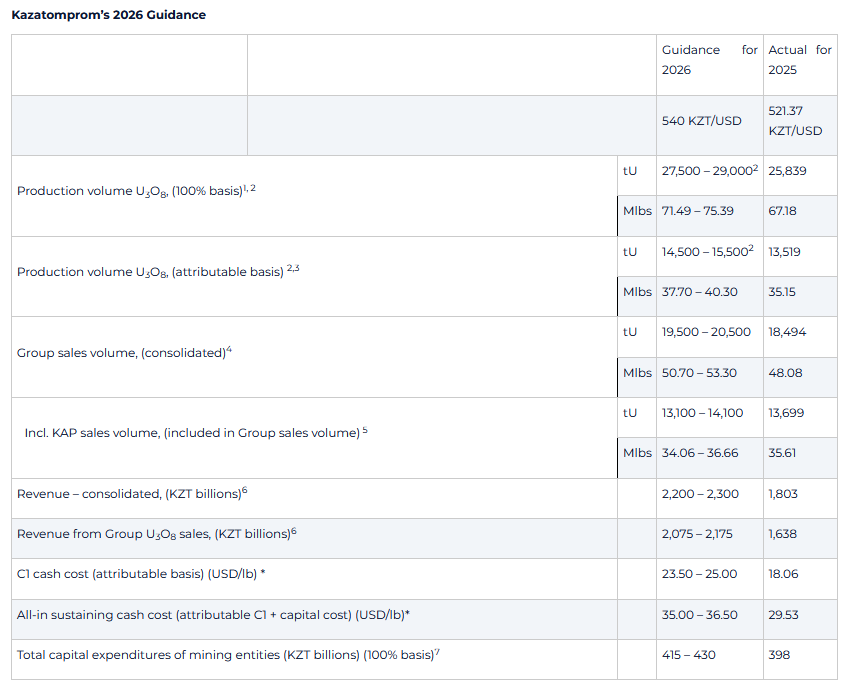Select the value 48.08

[x=785, y=372]
